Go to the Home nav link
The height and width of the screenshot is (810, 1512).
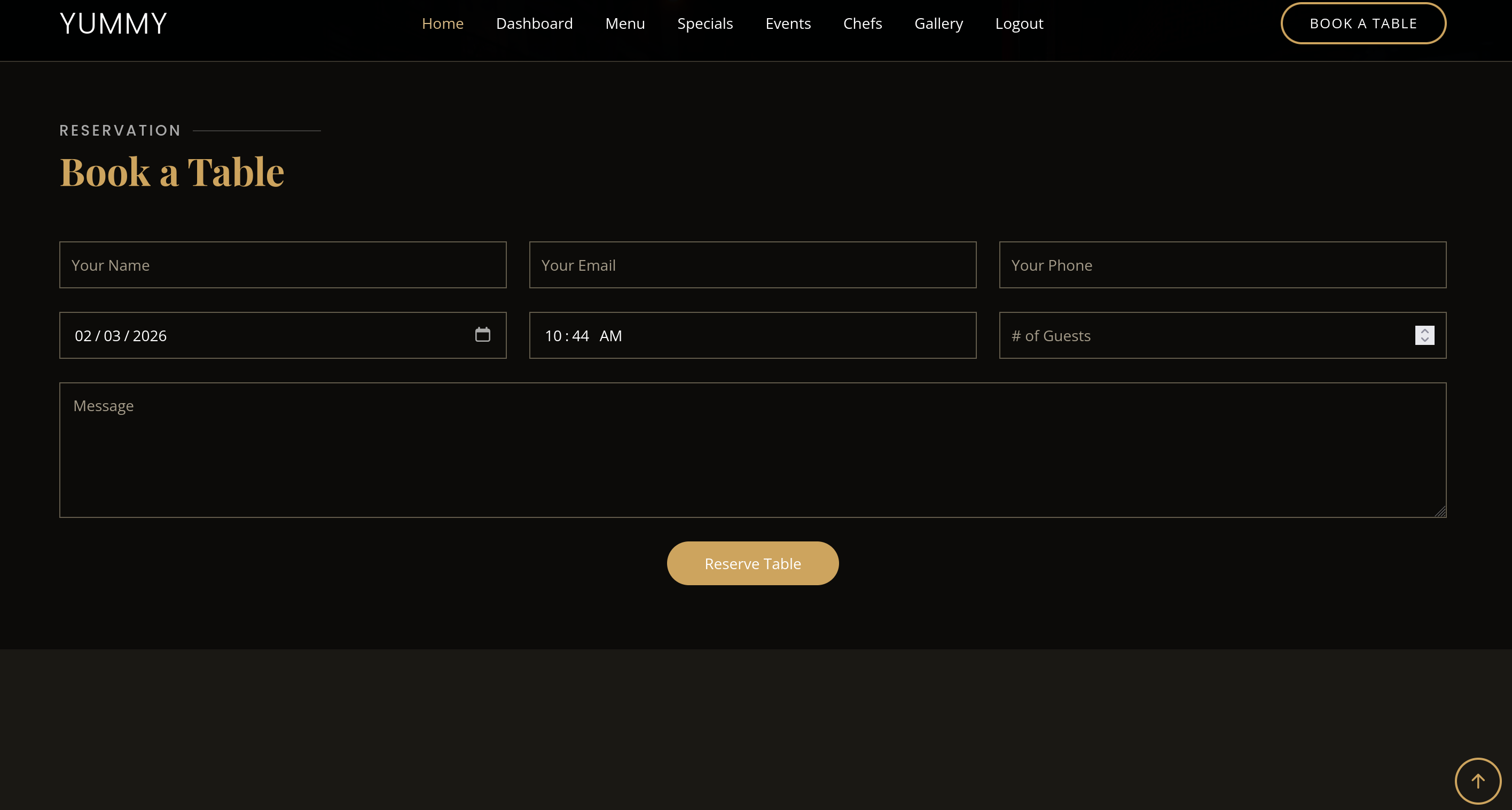pyautogui.click(x=443, y=23)
